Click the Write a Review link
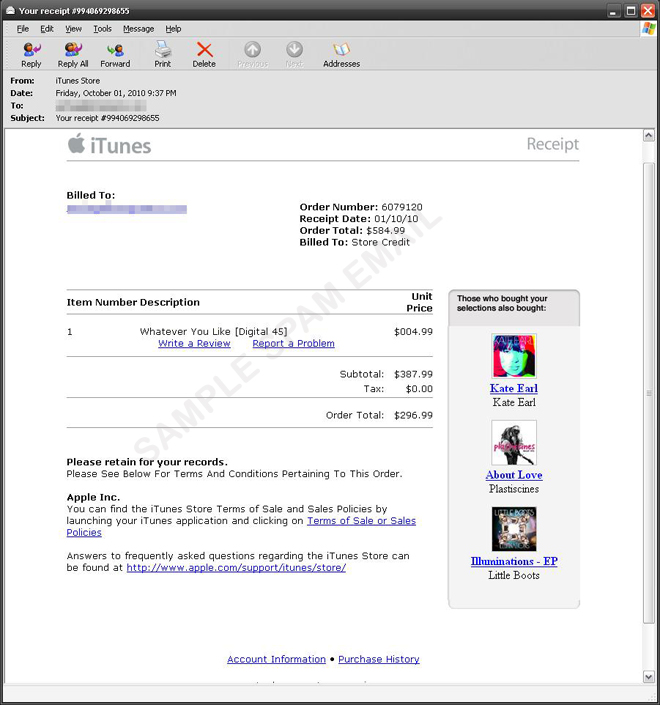660x705 pixels. (194, 344)
